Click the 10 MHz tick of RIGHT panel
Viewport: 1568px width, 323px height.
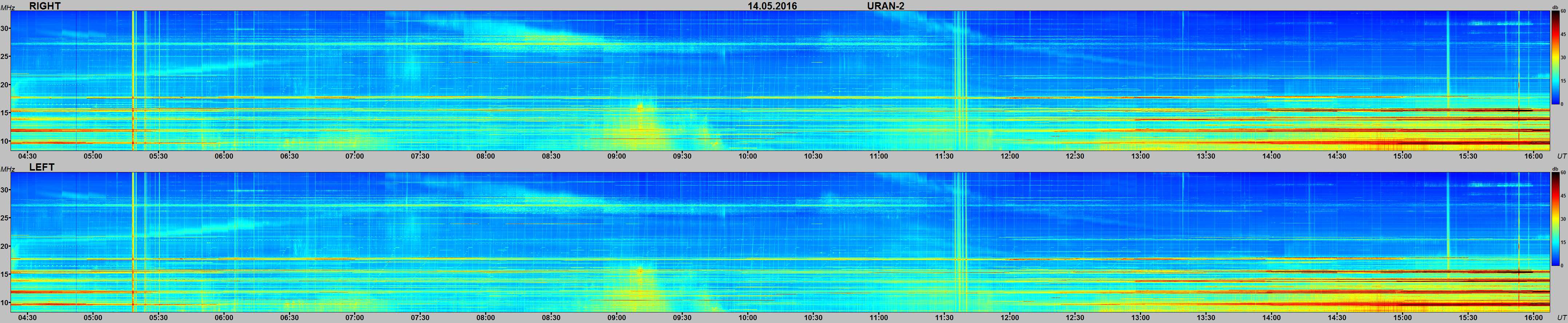click(x=5, y=141)
